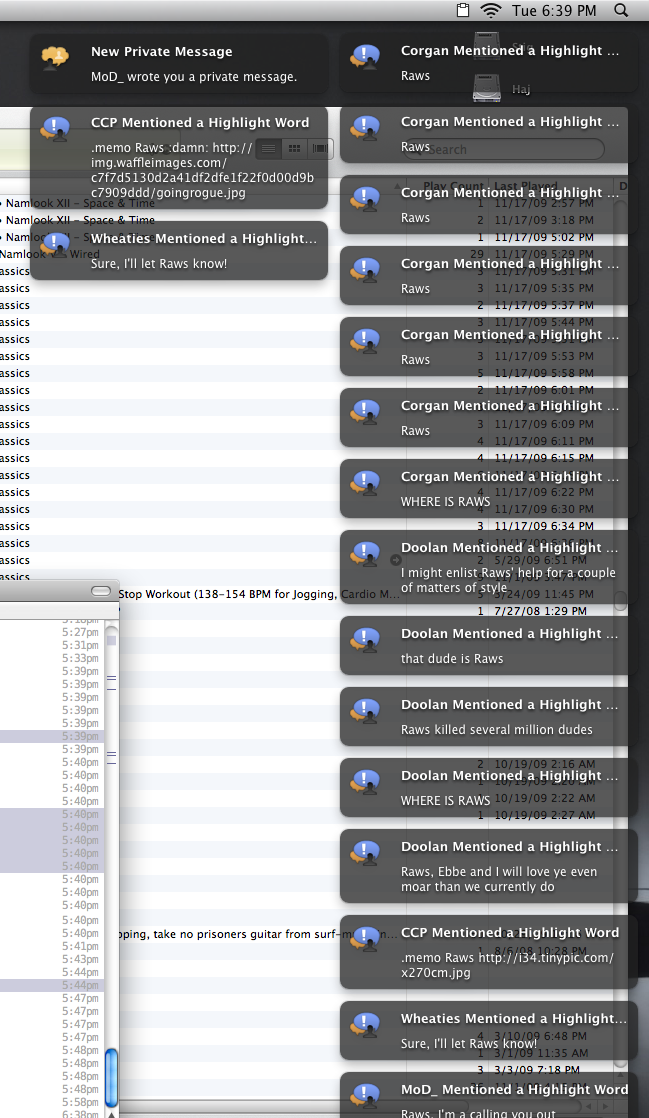
Task: Click the '11/17/09 3:18 PM' Last Played cell
Action: click(544, 220)
